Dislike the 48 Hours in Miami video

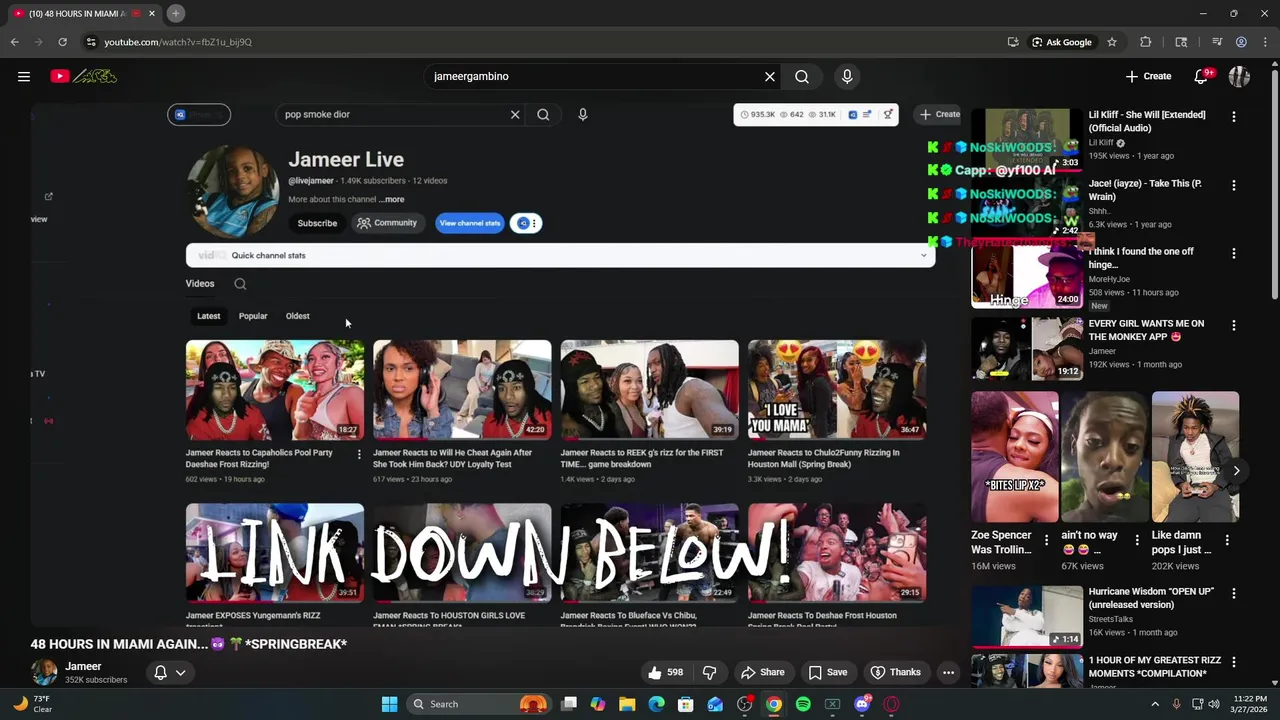coord(710,672)
